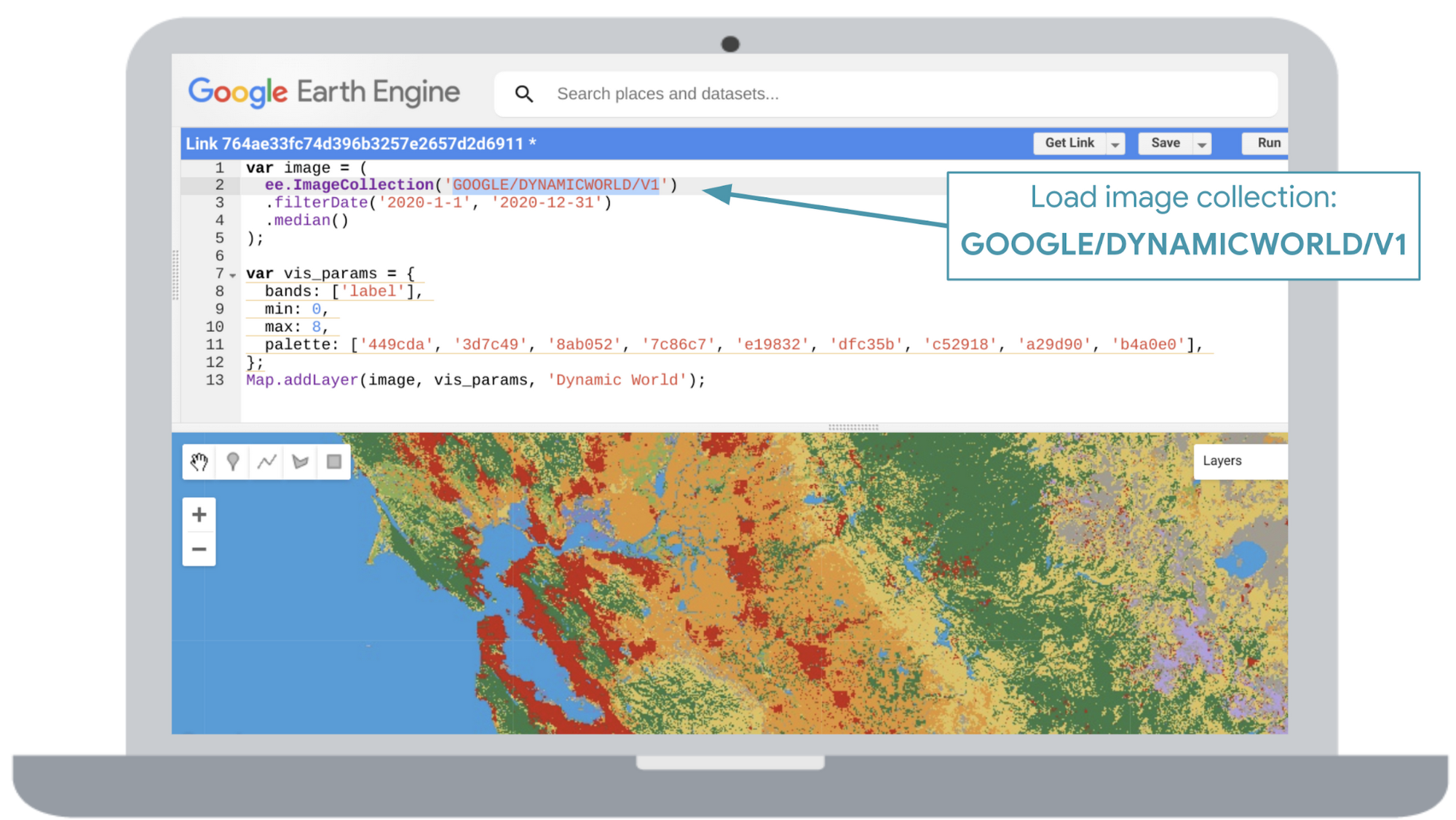
Task: Open the Google Earth Engine logo
Action: (324, 92)
